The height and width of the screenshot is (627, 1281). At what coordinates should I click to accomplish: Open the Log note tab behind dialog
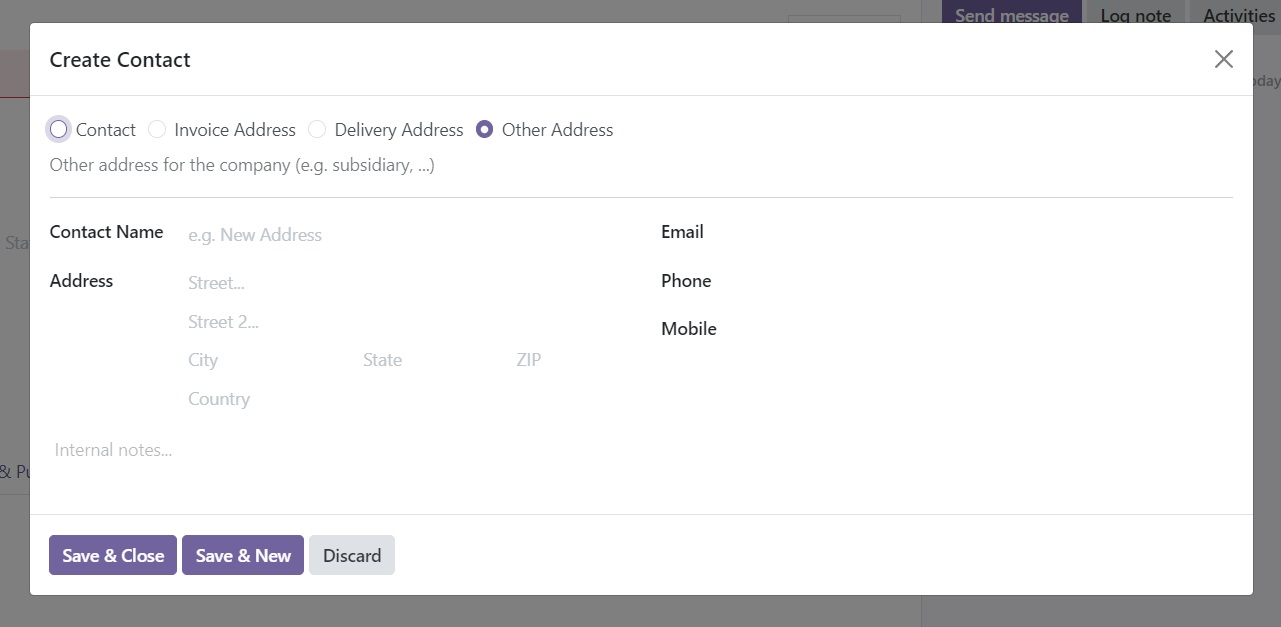pyautogui.click(x=1135, y=14)
